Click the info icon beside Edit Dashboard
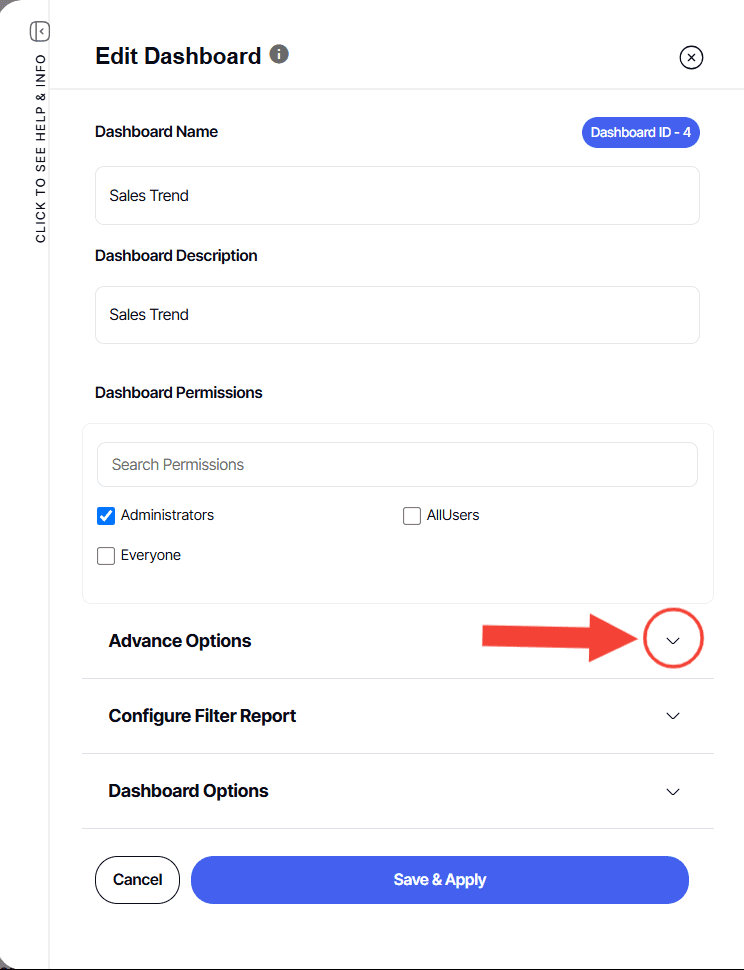744x970 pixels. pyautogui.click(x=279, y=55)
